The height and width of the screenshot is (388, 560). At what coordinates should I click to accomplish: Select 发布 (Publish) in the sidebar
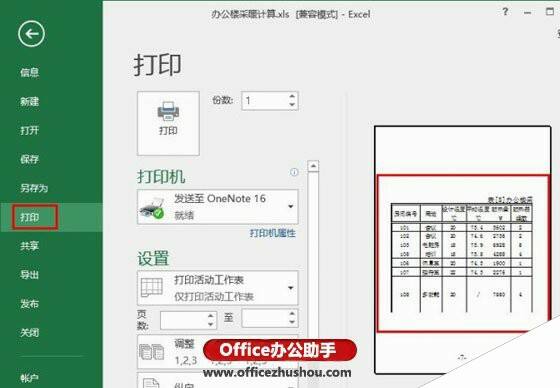[x=29, y=304]
